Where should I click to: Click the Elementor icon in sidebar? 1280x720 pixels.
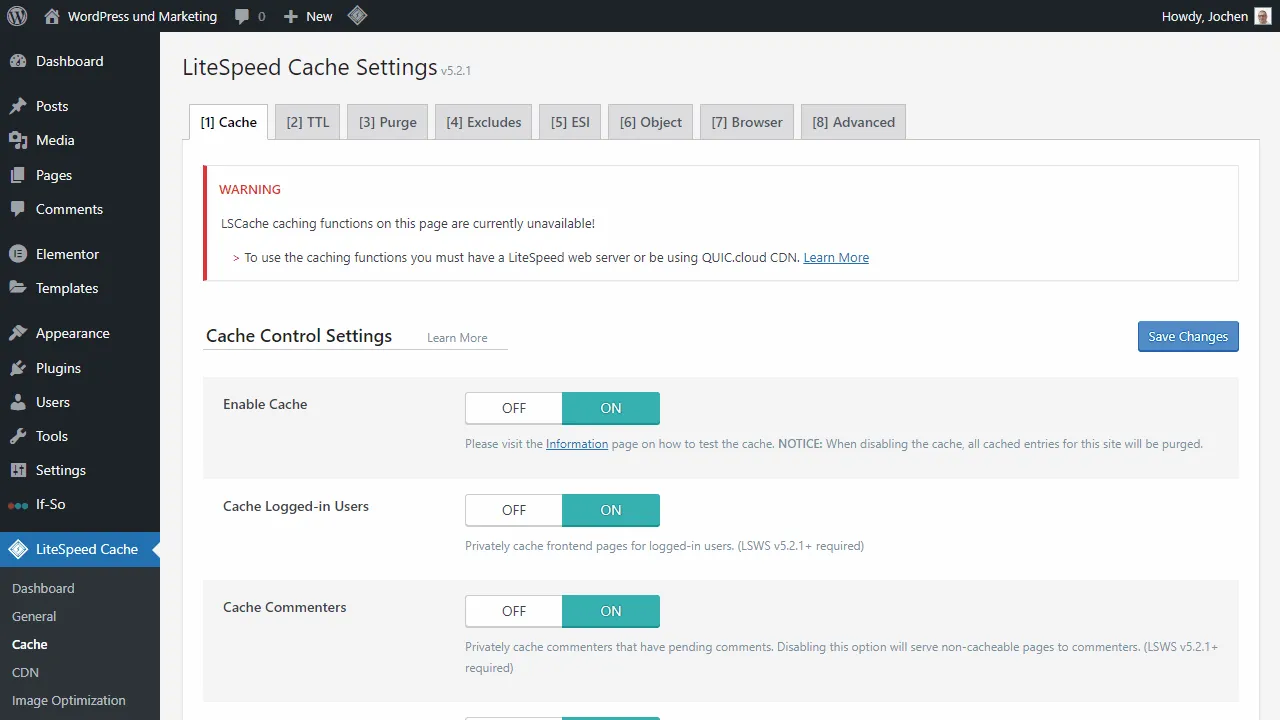coord(18,254)
